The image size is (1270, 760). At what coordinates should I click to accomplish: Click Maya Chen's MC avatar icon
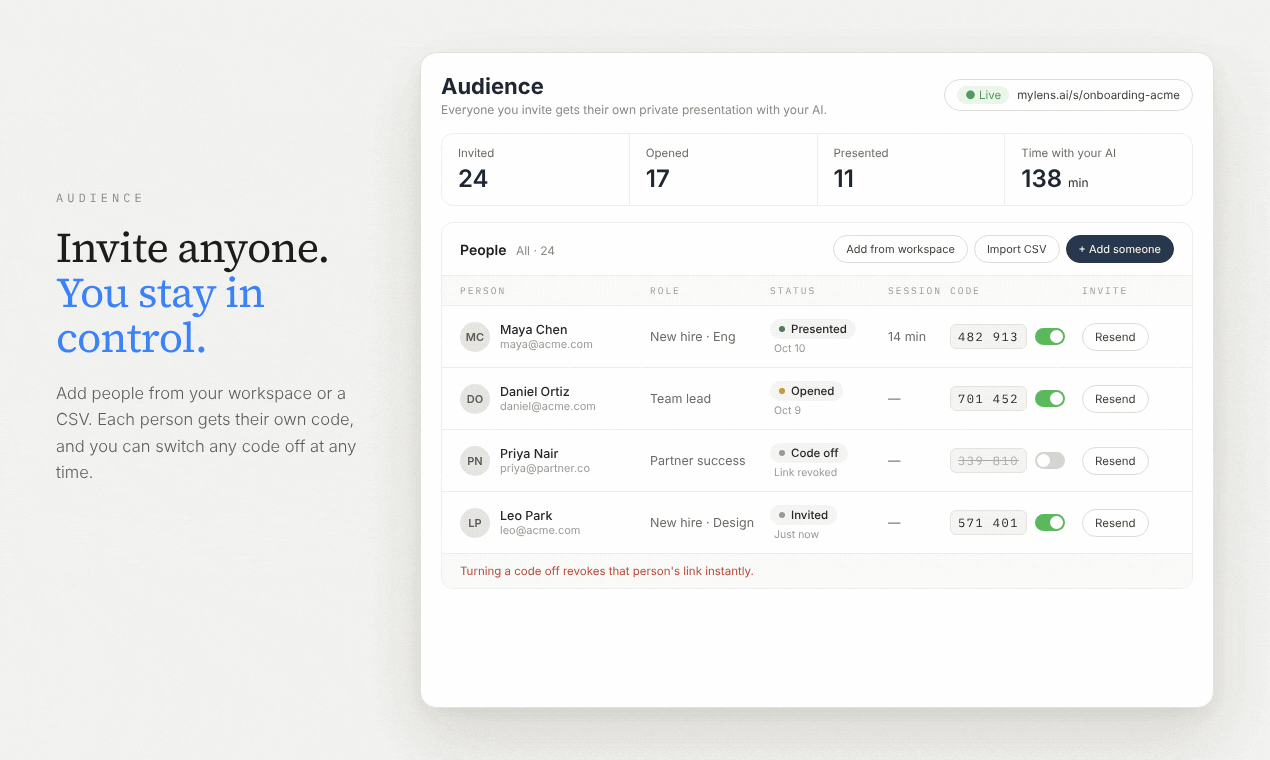pos(475,337)
